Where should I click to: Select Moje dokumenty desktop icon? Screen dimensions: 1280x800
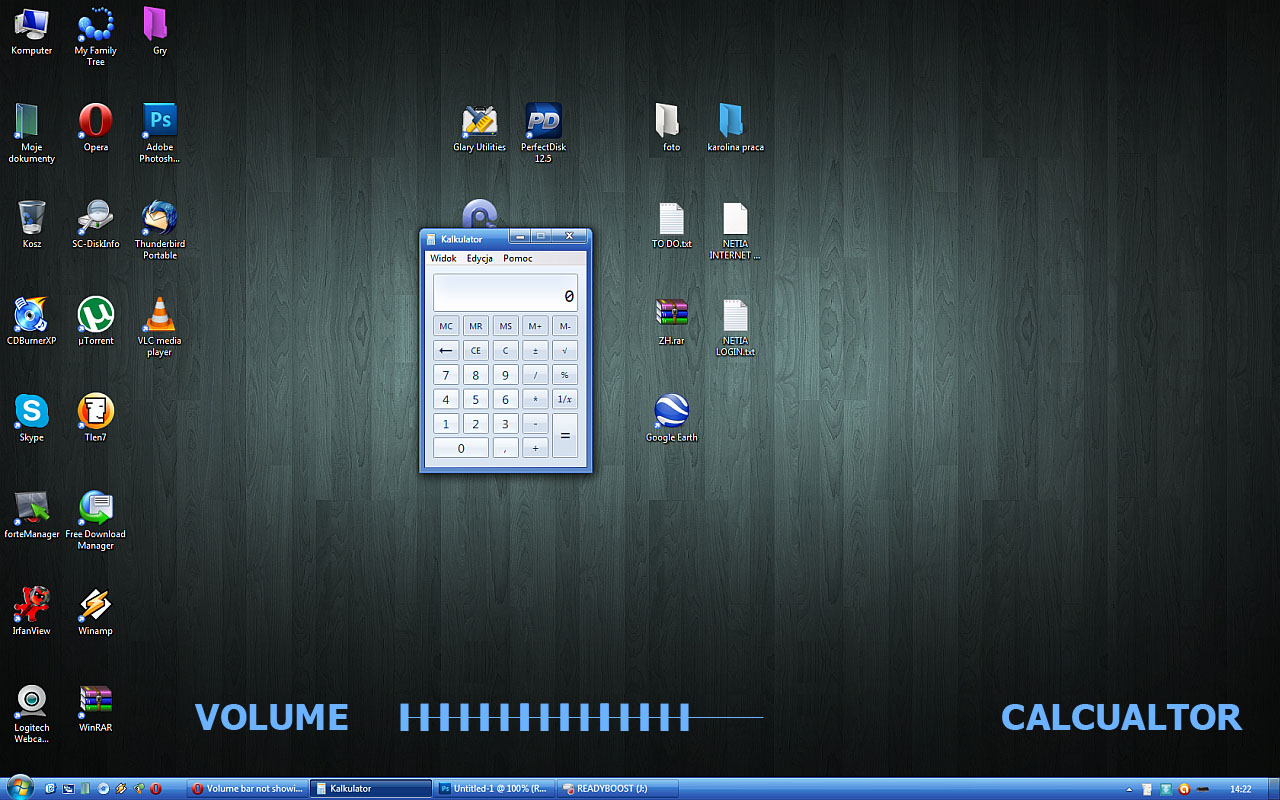(x=31, y=133)
